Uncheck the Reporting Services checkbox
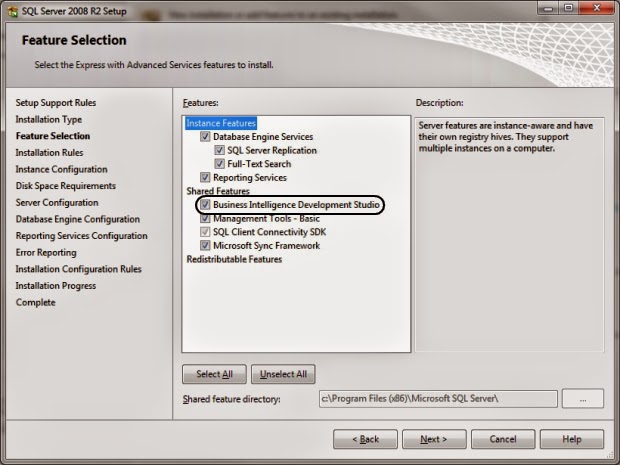Screen dimensions: 620x465 coord(205,177)
